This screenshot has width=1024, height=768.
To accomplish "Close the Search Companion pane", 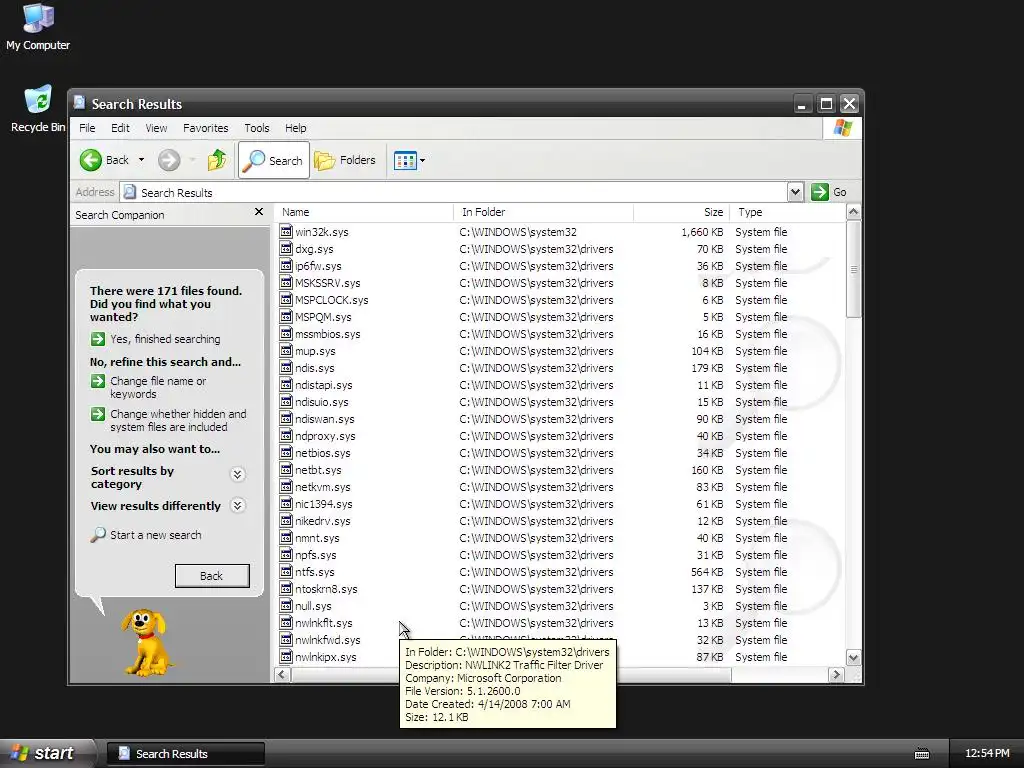I will pos(259,212).
